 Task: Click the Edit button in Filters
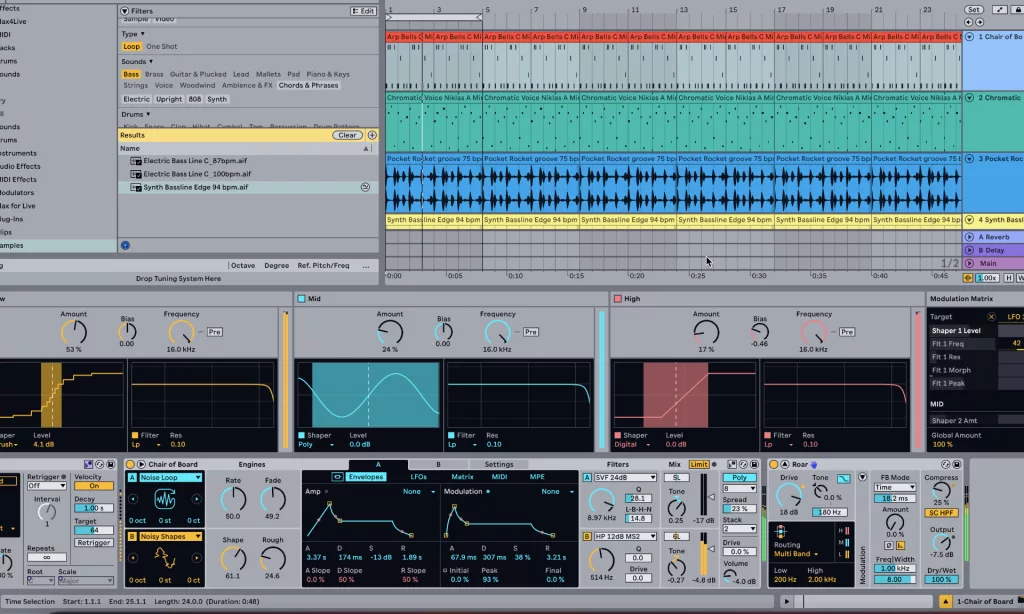363,11
